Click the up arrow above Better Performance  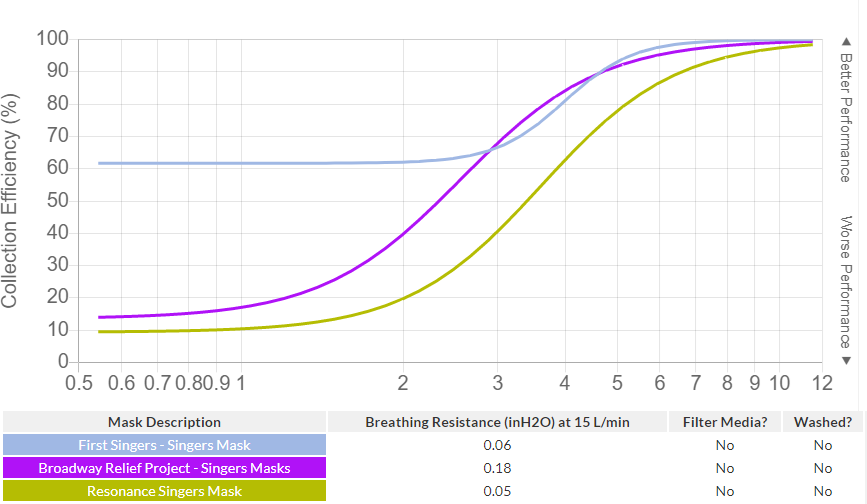click(x=846, y=41)
